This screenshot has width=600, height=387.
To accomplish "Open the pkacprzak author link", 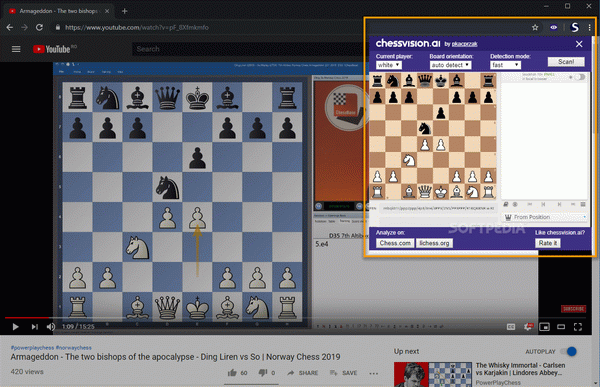I will click(x=464, y=44).
